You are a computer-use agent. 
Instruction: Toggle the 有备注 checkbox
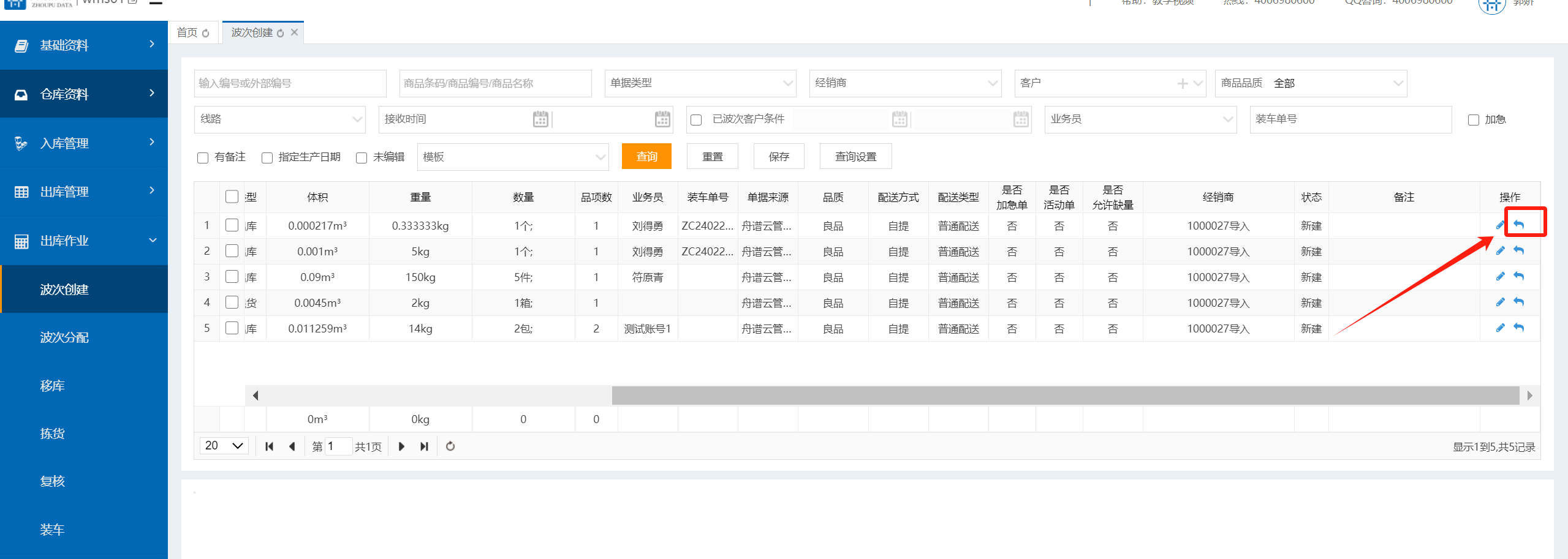pyautogui.click(x=203, y=158)
